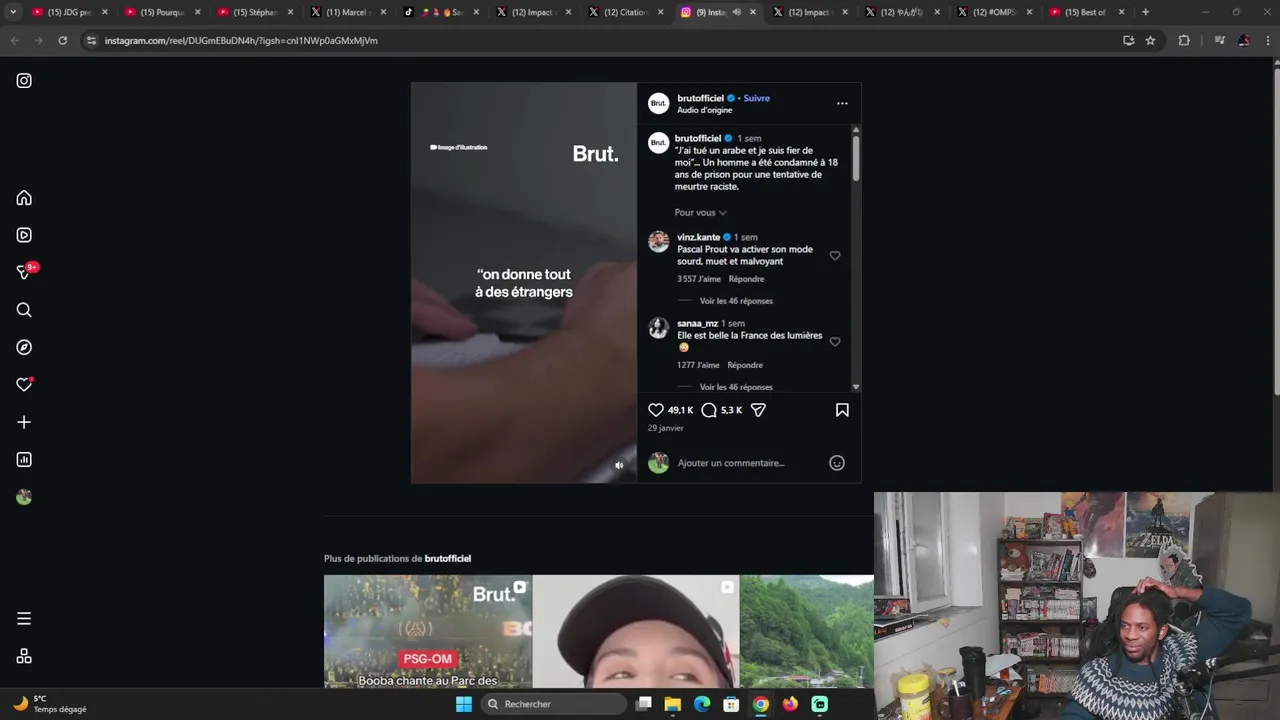Open brutofficiel profile from header name
The image size is (1280, 720).
tap(700, 98)
